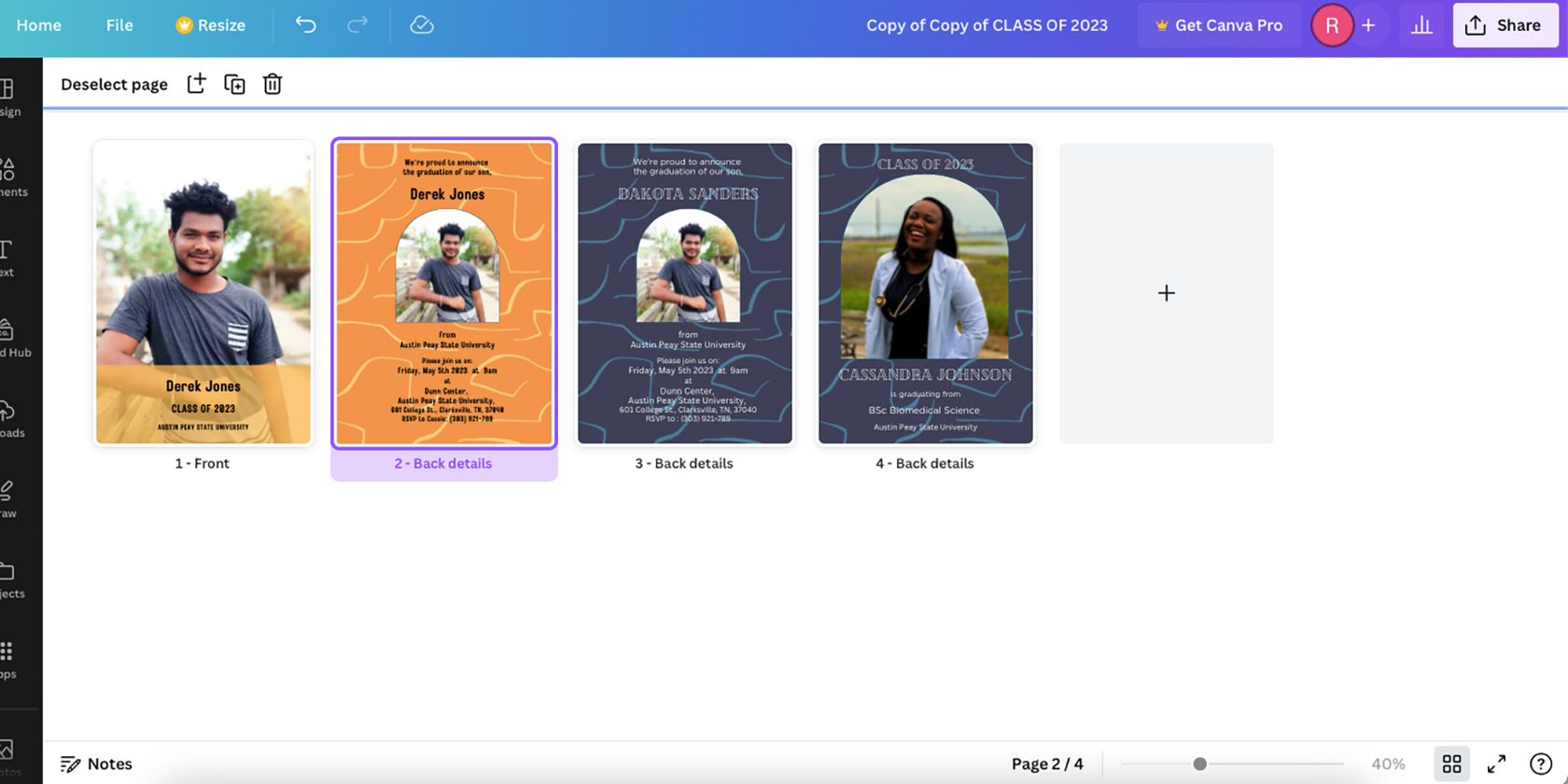Edit the design title Copy of Copy of CLASS OF 2023
The image size is (1568, 784).
click(987, 25)
